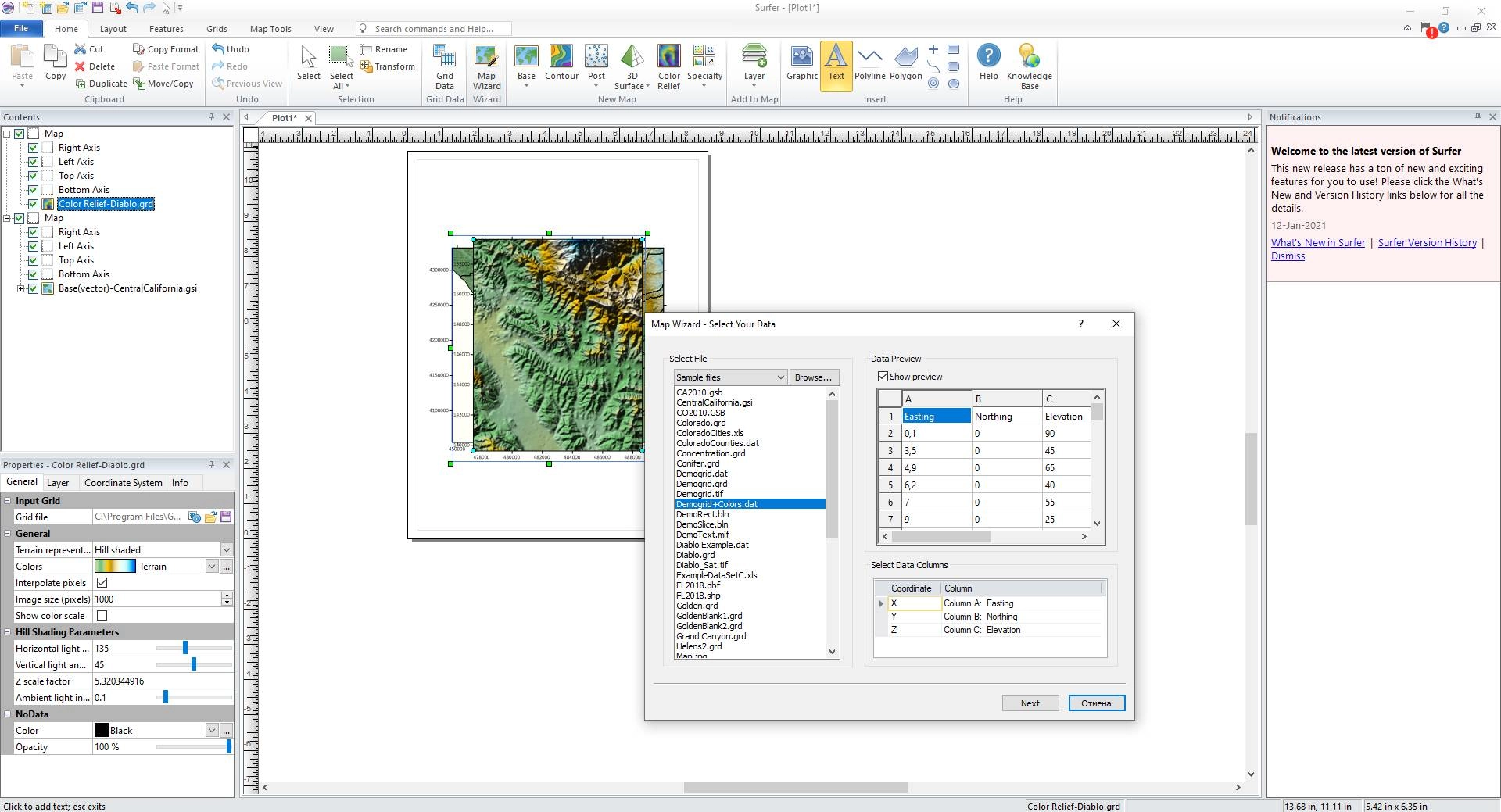
Task: Toggle the second Map's Left Axis checkbox
Action: click(33, 246)
